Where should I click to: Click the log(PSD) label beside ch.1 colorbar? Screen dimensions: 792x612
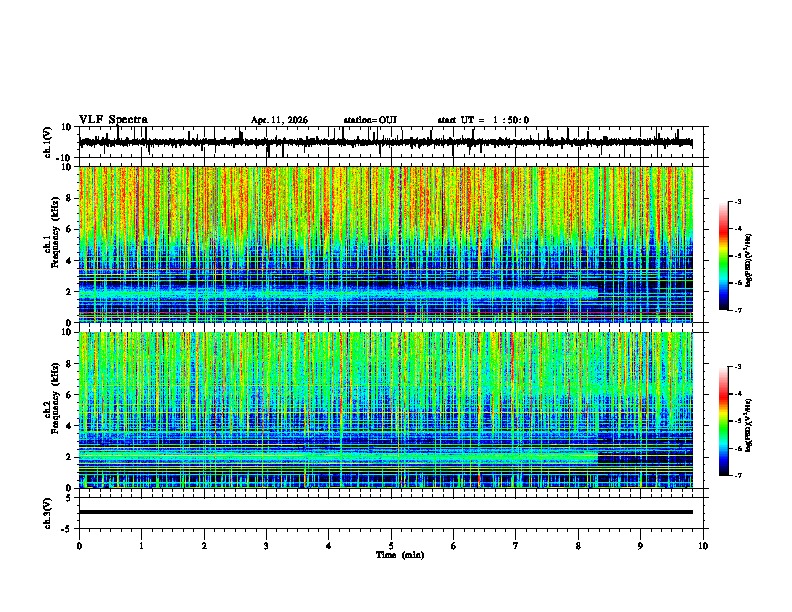coord(749,260)
